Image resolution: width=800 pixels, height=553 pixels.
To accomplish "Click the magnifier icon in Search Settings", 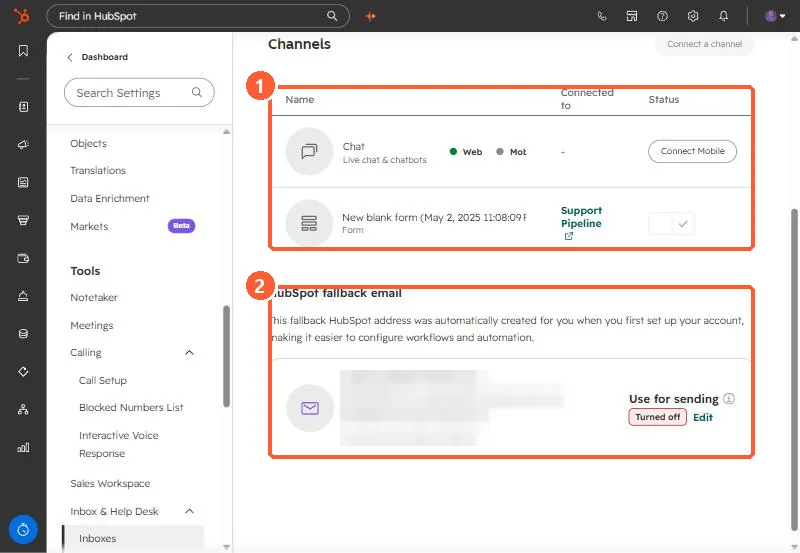I will point(196,92).
